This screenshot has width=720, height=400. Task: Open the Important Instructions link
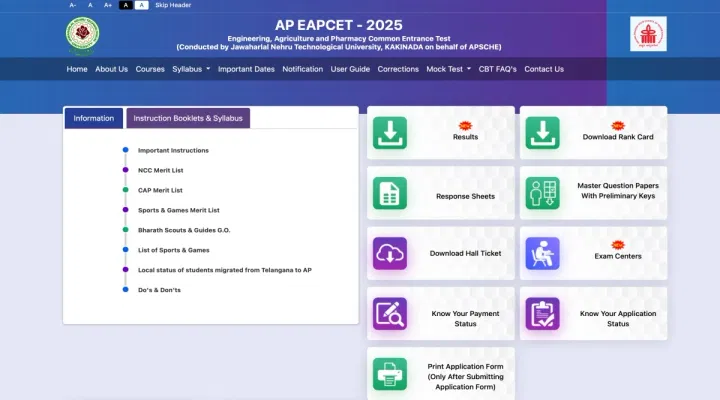click(x=173, y=150)
